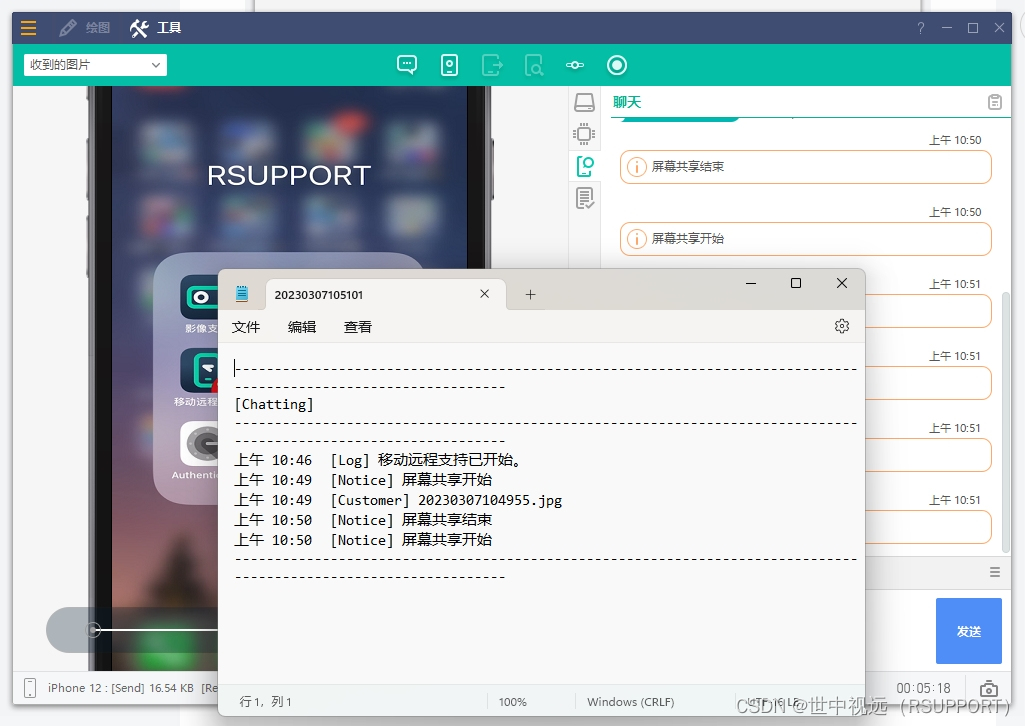Open the 编辑 menu in Notepad
This screenshot has width=1025, height=726.
click(x=302, y=327)
